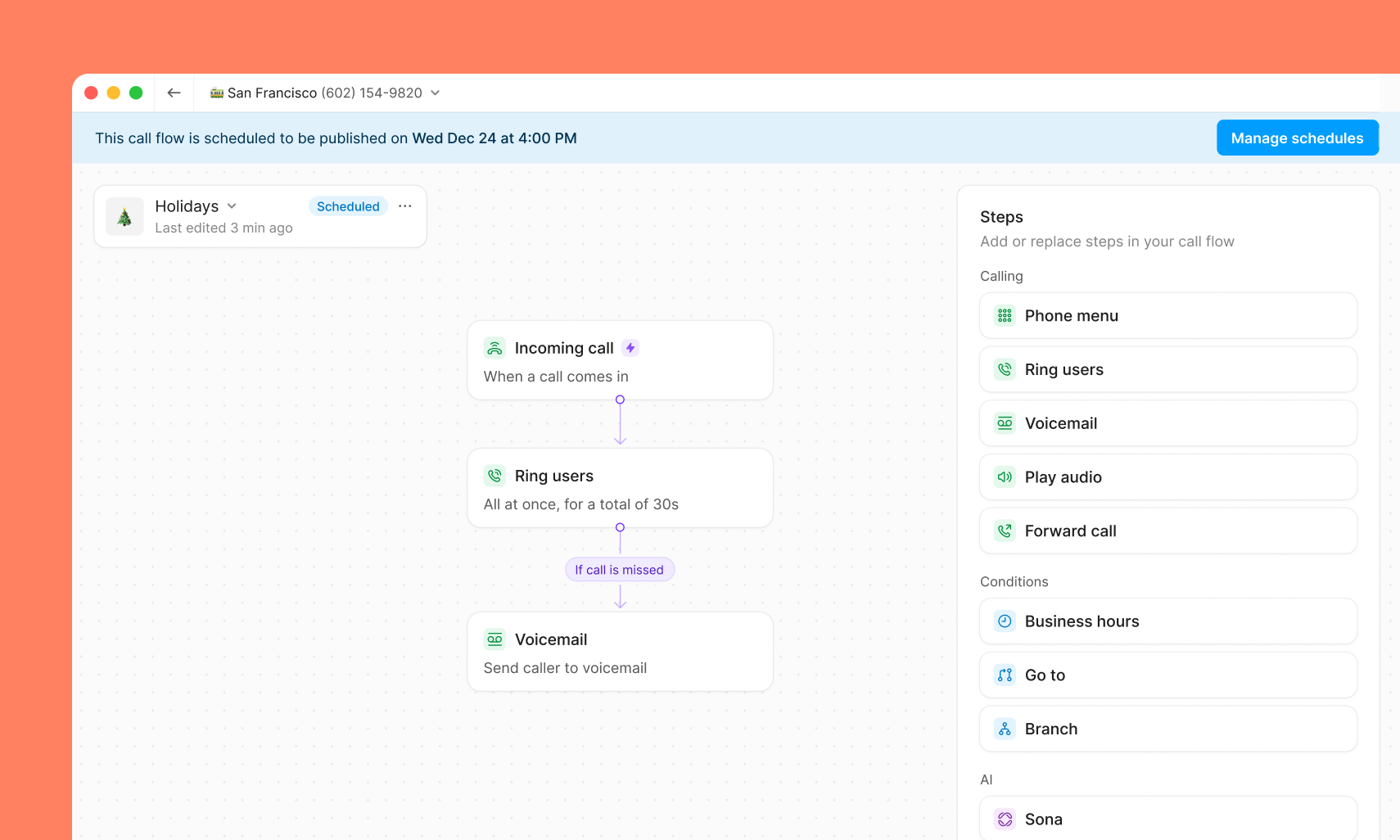1400x840 pixels.
Task: Click the Play audio speaker icon
Action: [x=1005, y=477]
